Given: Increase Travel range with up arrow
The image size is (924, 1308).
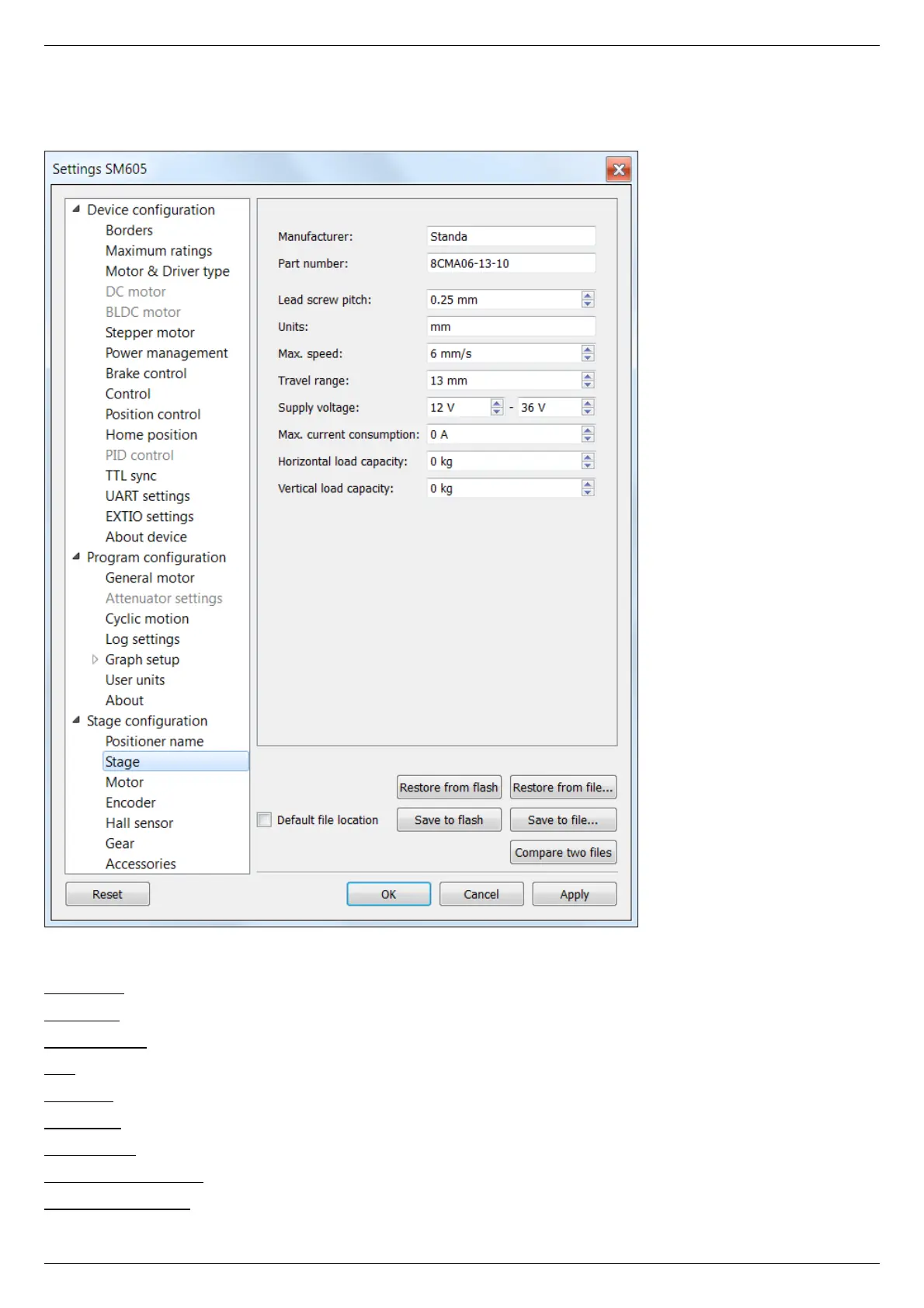Looking at the screenshot, I should [x=588, y=376].
